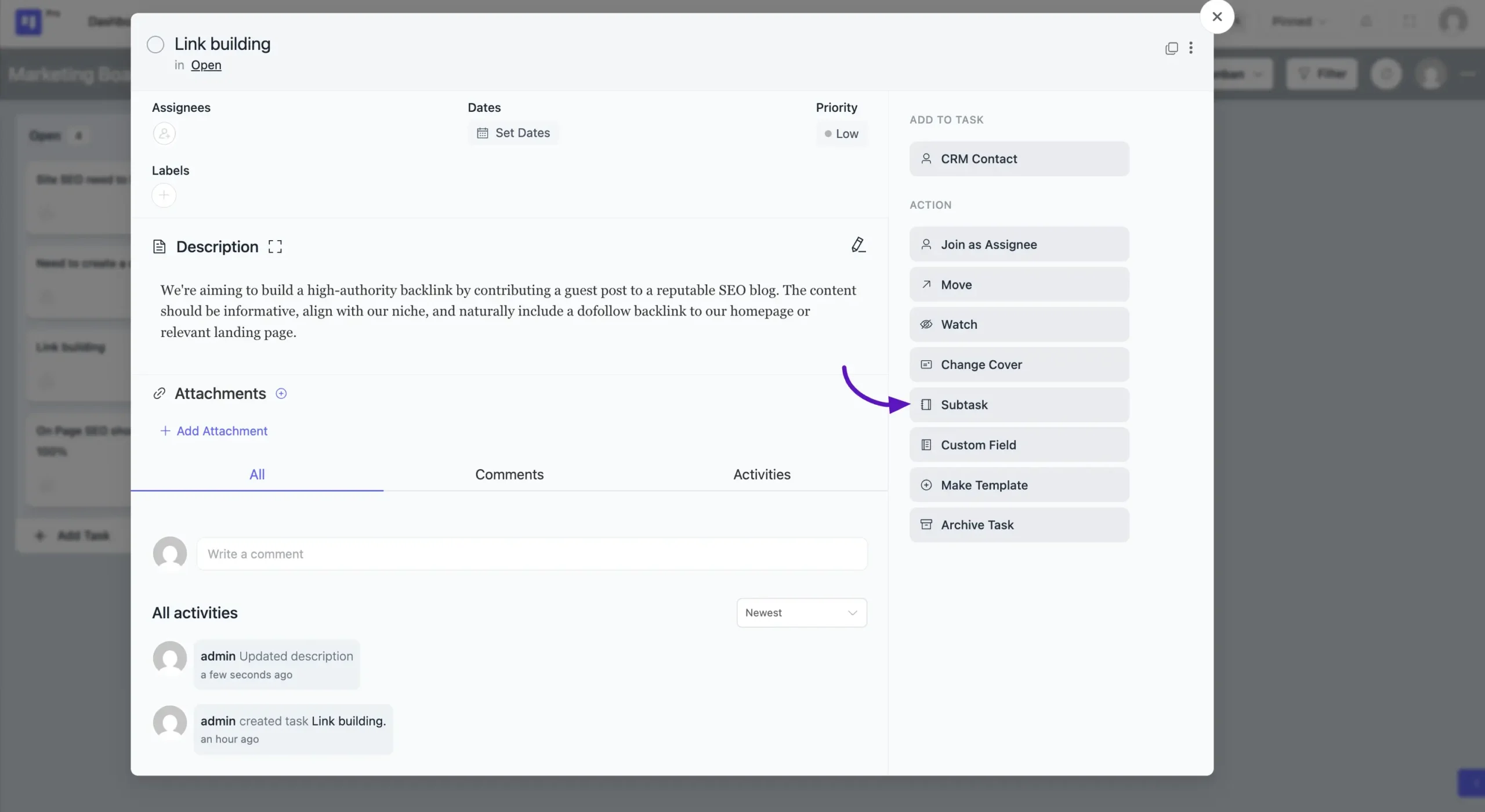Click the Link building task title
Screen dimensions: 1485x812
click(223, 44)
